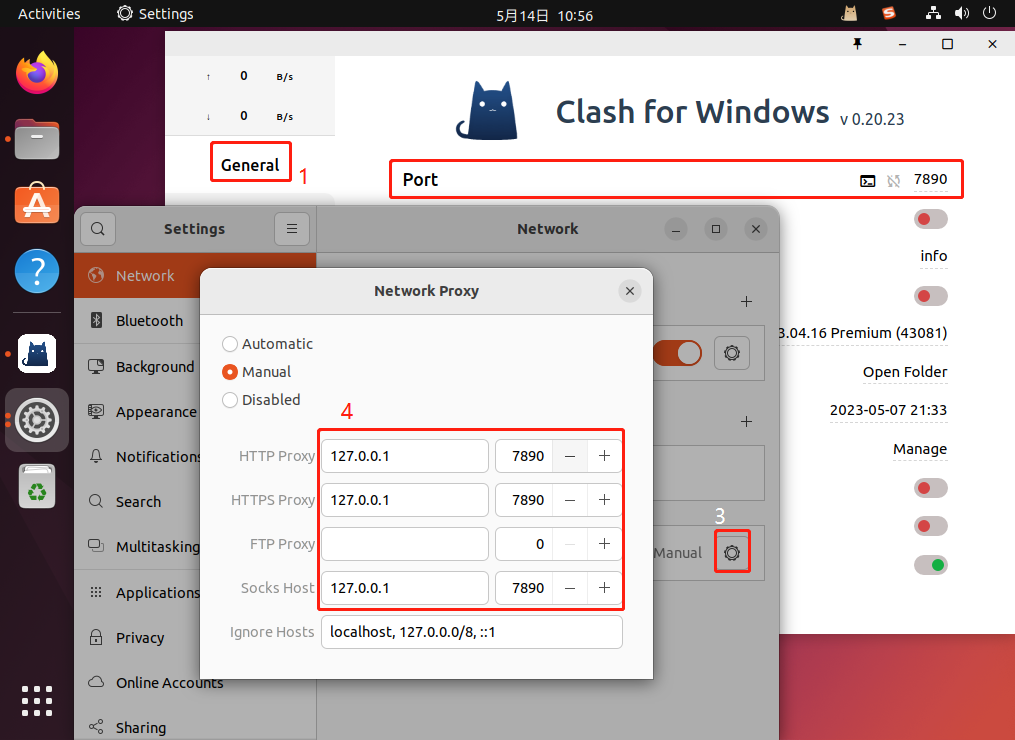
Task: Toggle red switch just below Manage link
Action: coord(931,488)
